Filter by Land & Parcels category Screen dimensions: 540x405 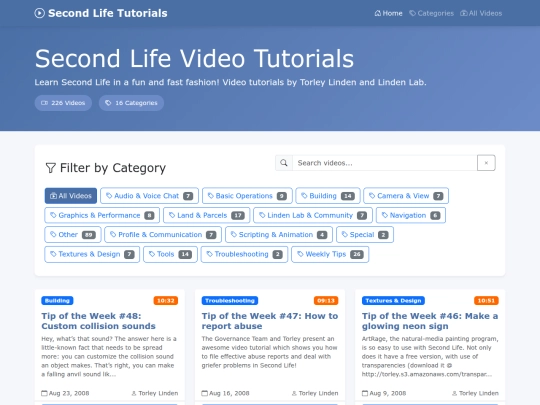207,215
